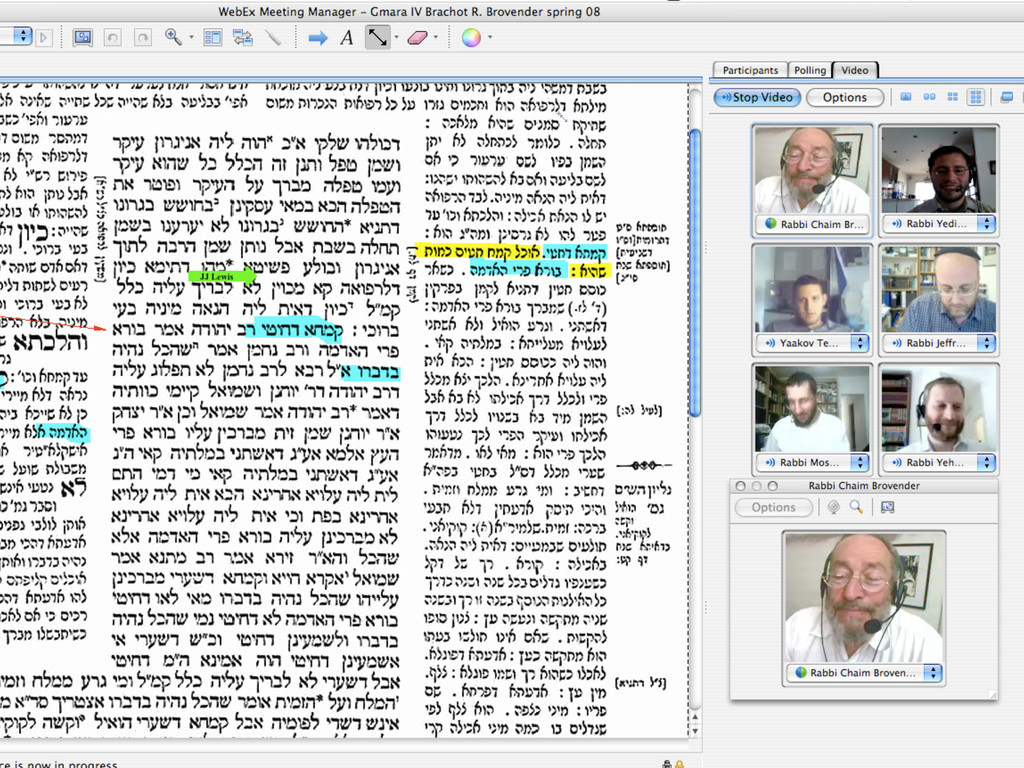Switch to four-video layout
This screenshot has height=768, width=1024.
pos(953,97)
